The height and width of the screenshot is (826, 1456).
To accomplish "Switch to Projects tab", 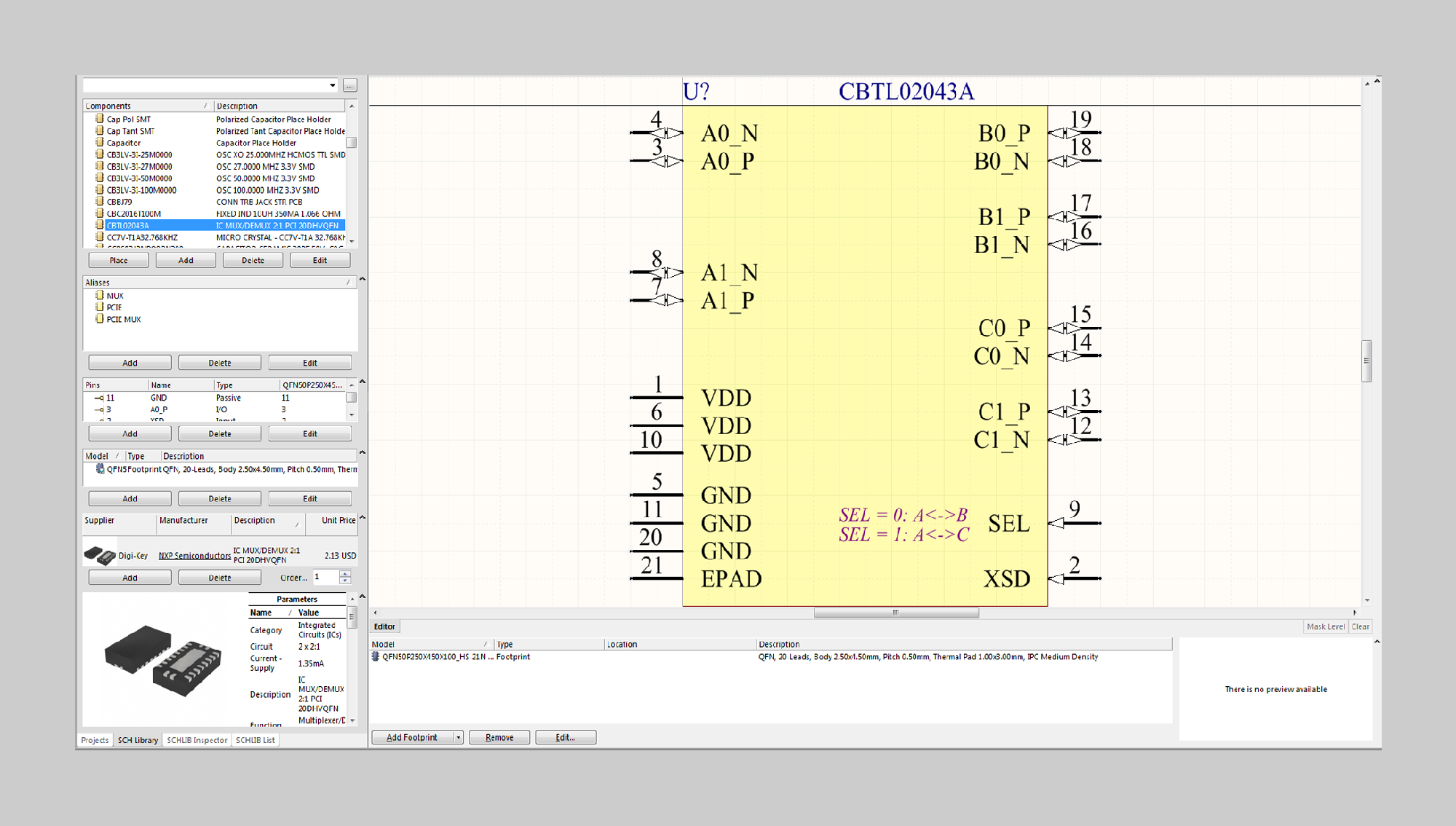I will 95,740.
